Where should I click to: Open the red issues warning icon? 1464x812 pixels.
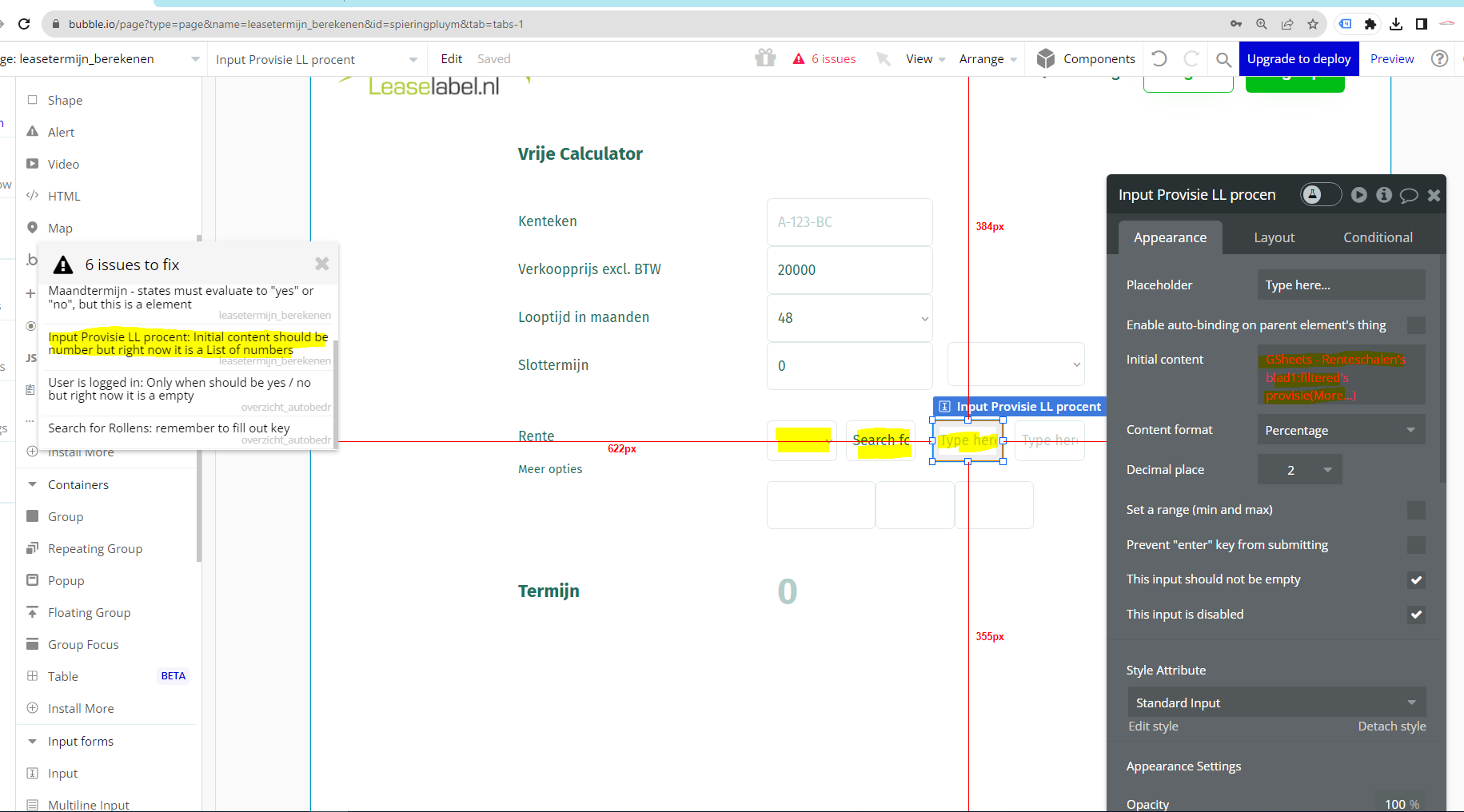click(799, 59)
